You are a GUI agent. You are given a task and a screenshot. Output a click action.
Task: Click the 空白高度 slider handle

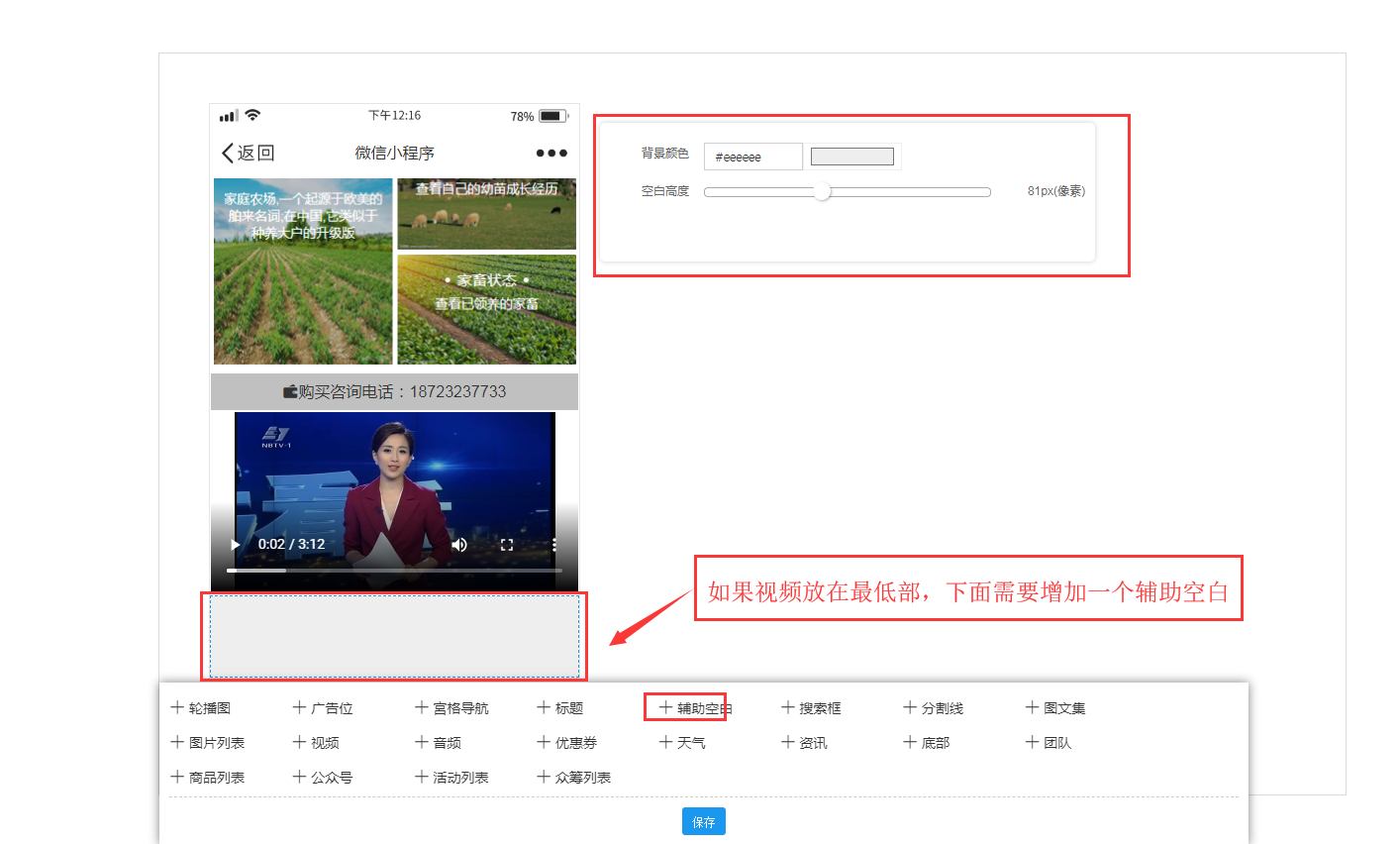click(822, 192)
